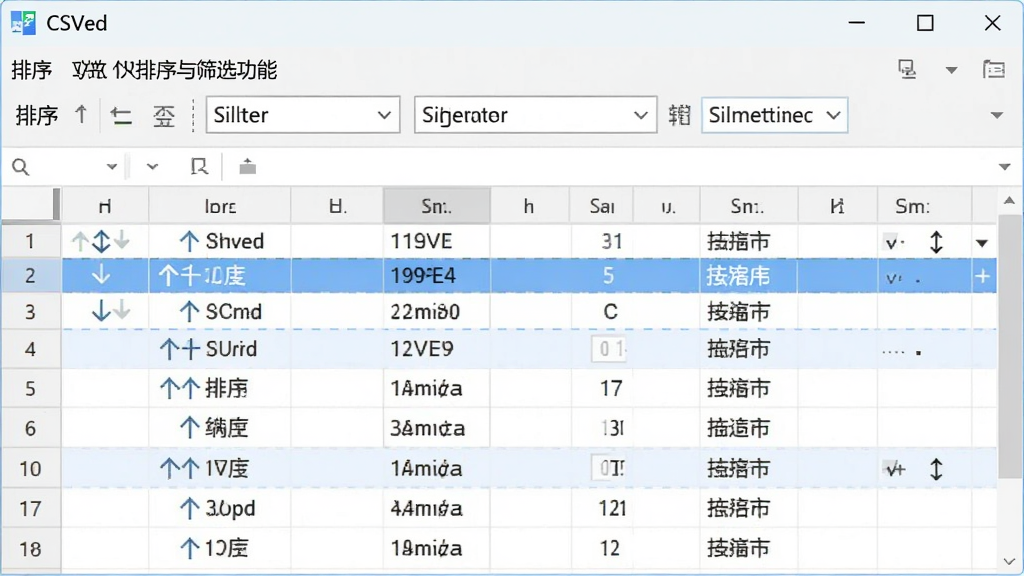
Task: Click the vertical scrollbar down arrow
Action: click(1010, 562)
